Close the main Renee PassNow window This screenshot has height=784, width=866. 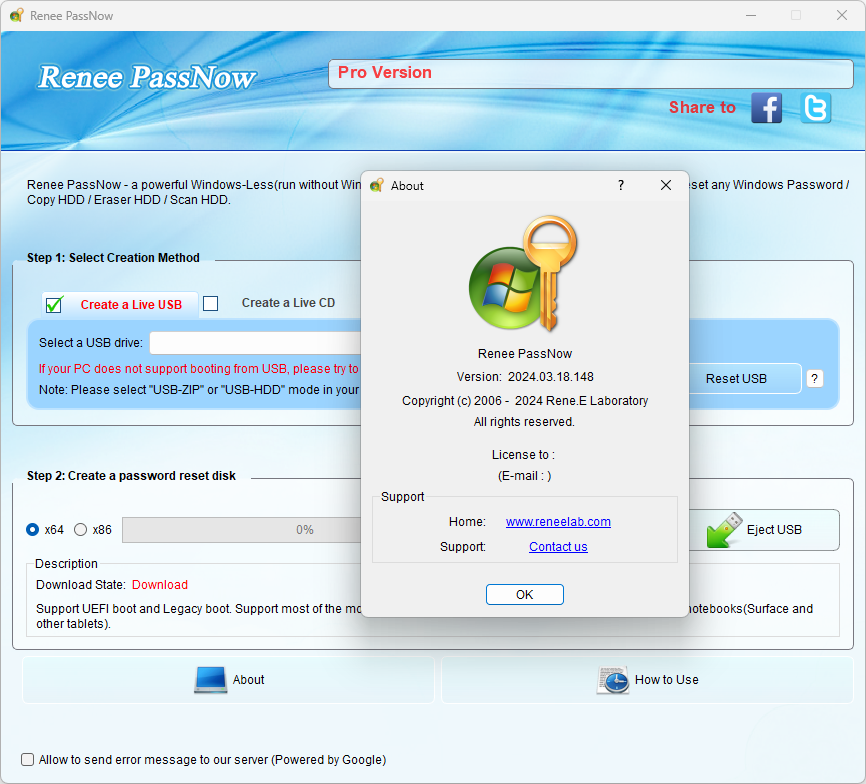[842, 15]
